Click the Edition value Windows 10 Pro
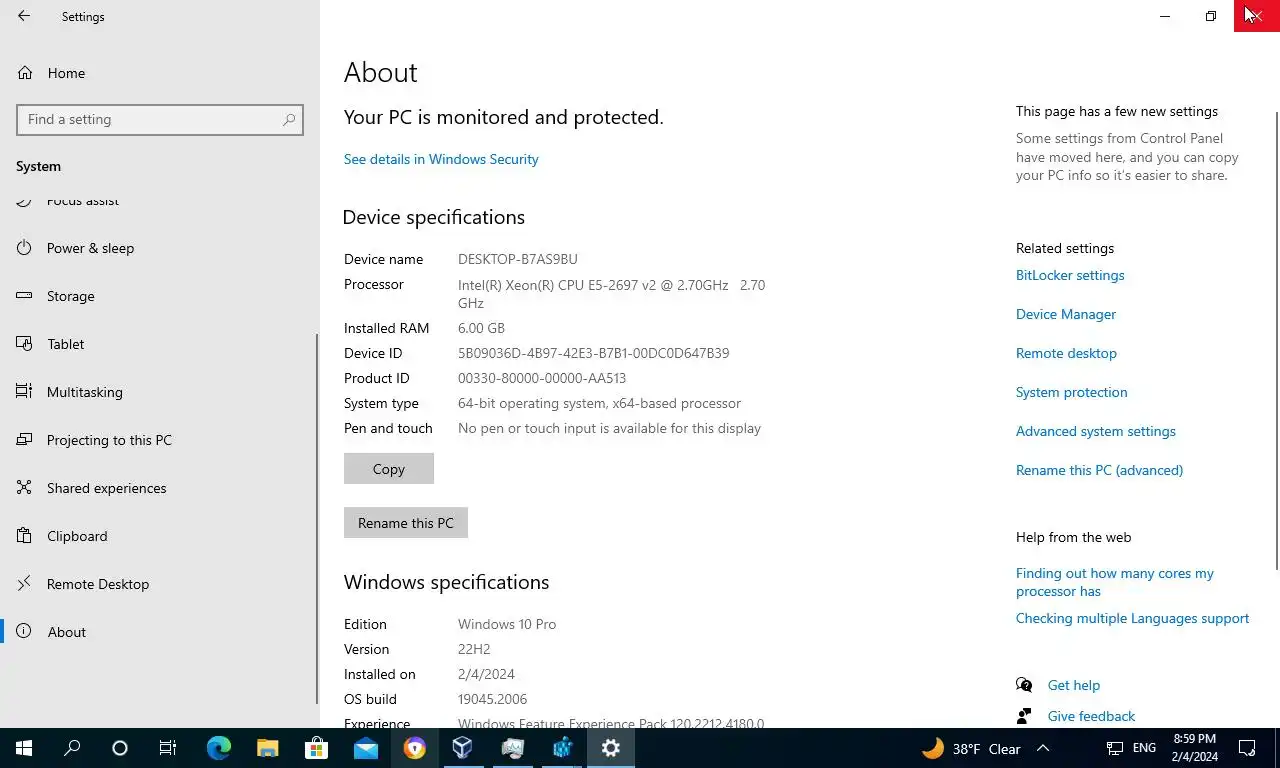This screenshot has width=1280, height=768. 507,624
